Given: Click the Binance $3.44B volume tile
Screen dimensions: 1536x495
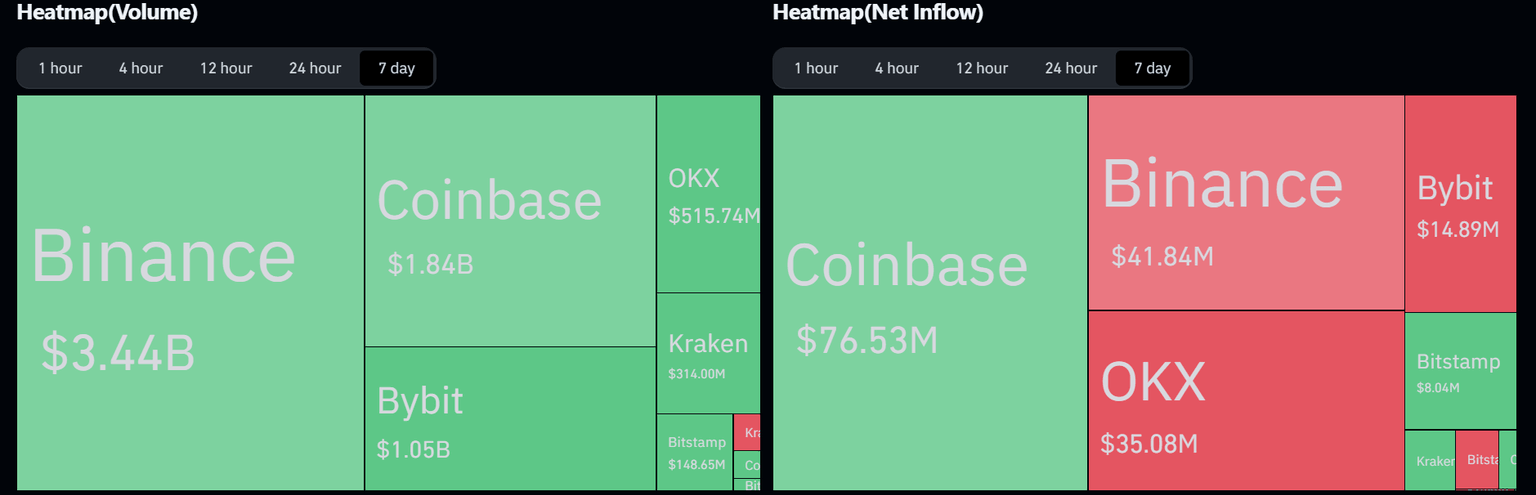Looking at the screenshot, I should click(x=190, y=292).
